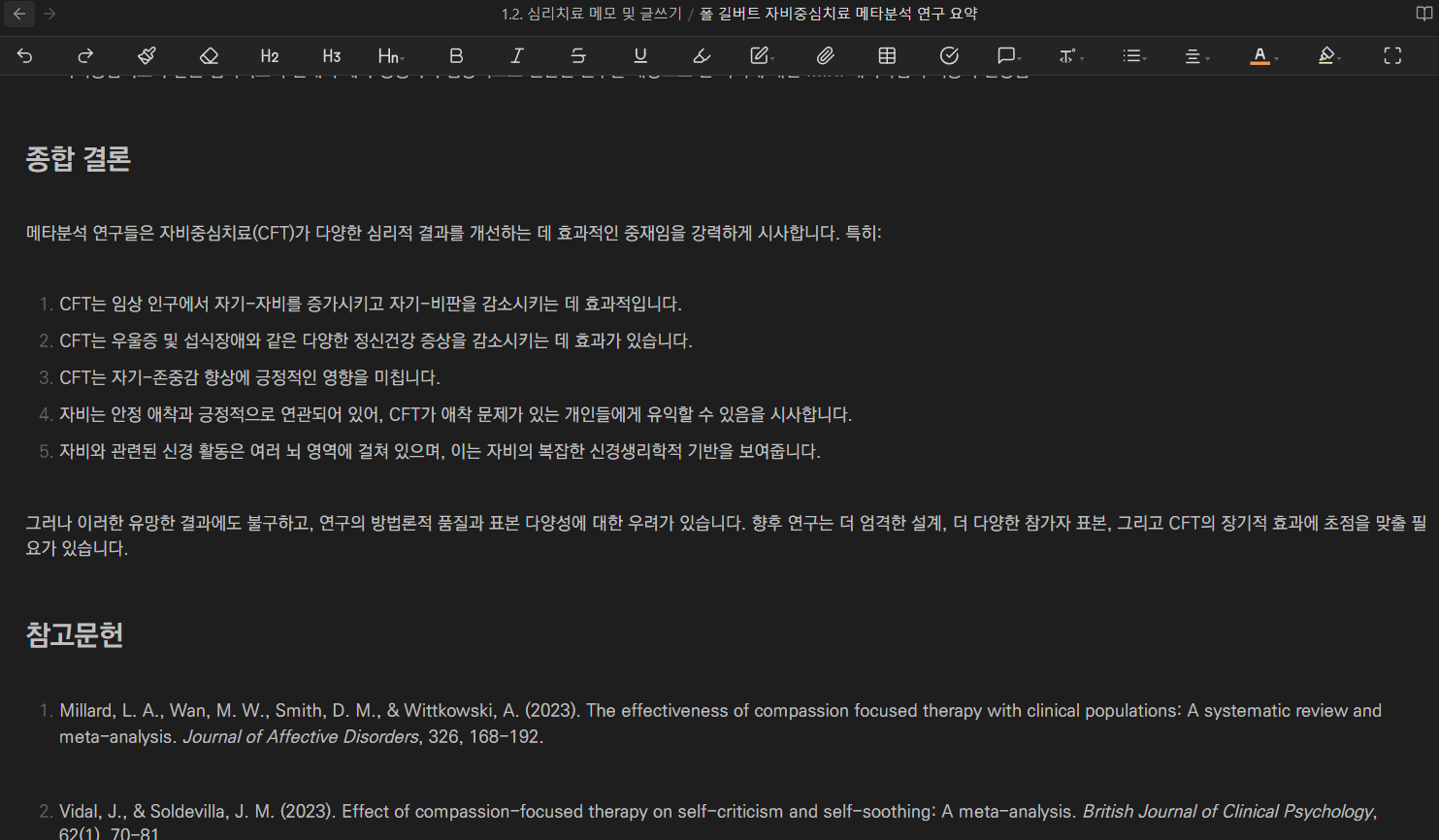The width and height of the screenshot is (1439, 840).
Task: Click list item '자비는 안정 애착과 긍정적으로'
Action: click(455, 414)
